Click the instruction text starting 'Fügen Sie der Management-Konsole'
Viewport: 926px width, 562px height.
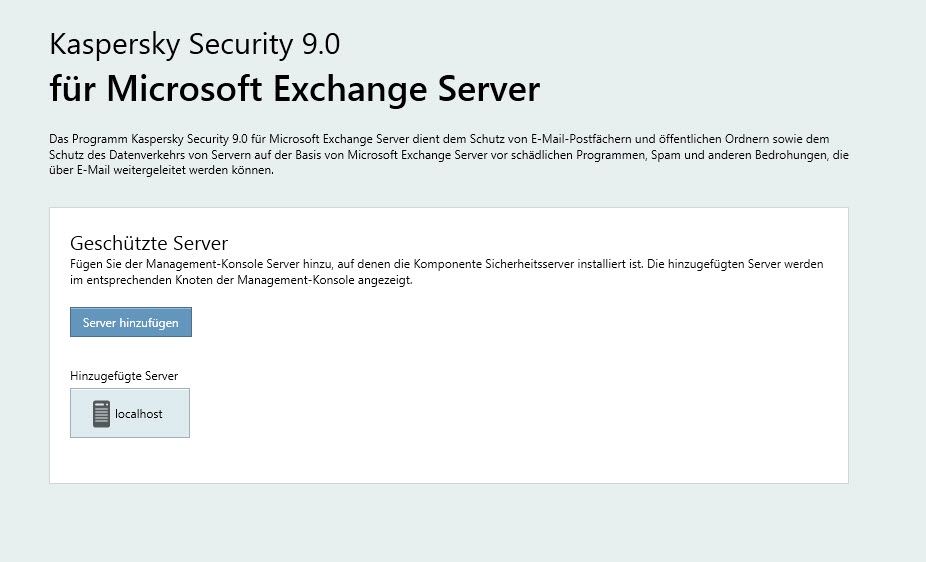click(446, 272)
